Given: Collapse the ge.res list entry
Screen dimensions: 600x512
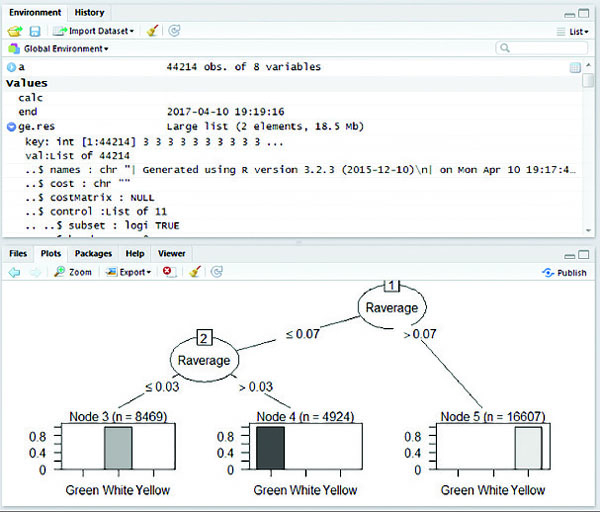Looking at the screenshot, I should tap(11, 127).
